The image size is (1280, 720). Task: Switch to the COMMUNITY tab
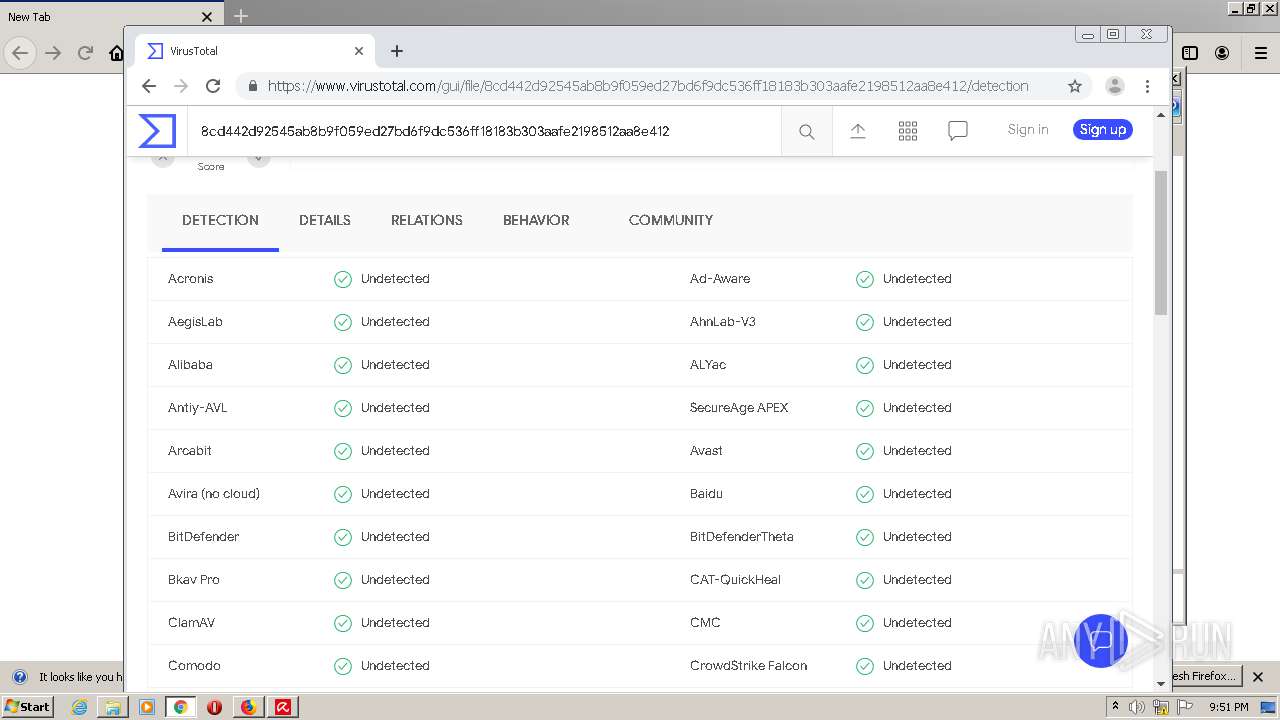(671, 220)
